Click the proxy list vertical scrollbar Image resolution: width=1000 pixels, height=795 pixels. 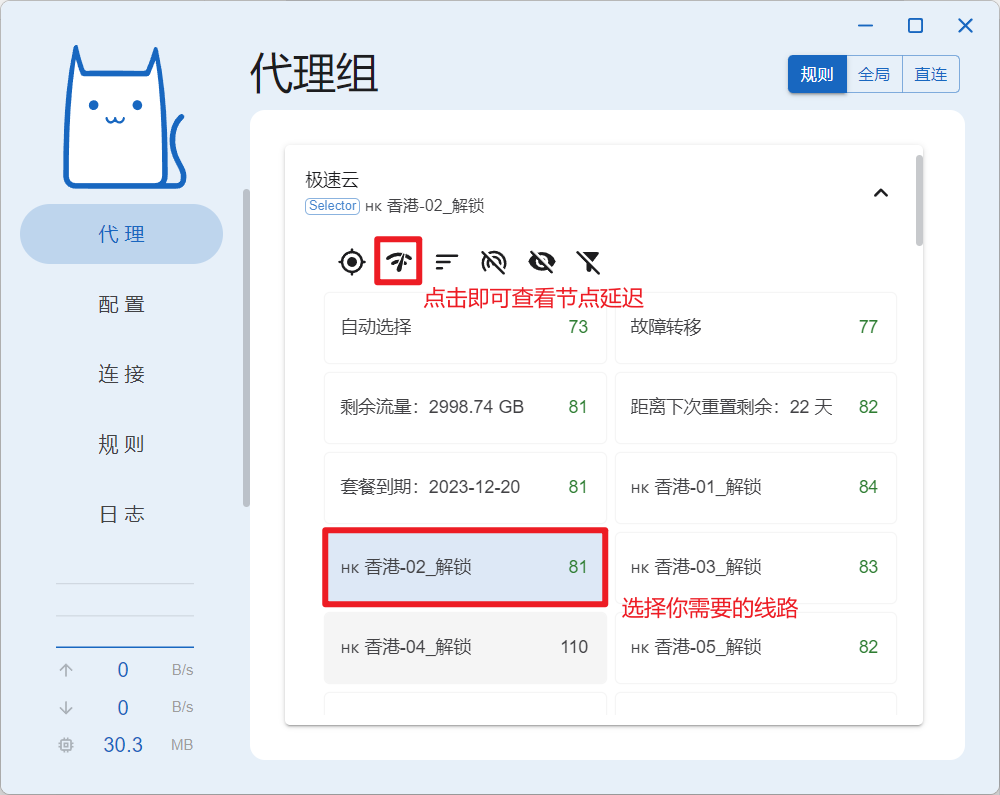[x=919, y=200]
